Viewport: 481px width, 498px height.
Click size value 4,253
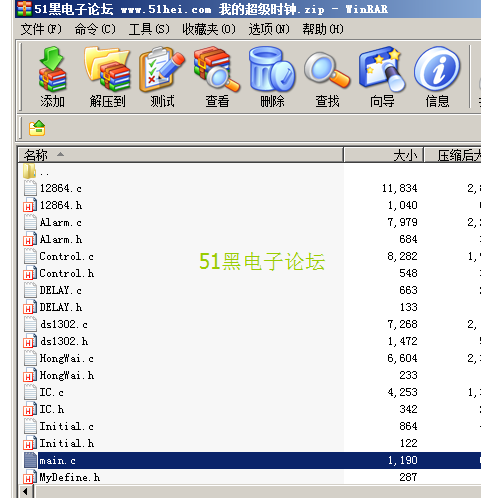tap(402, 392)
